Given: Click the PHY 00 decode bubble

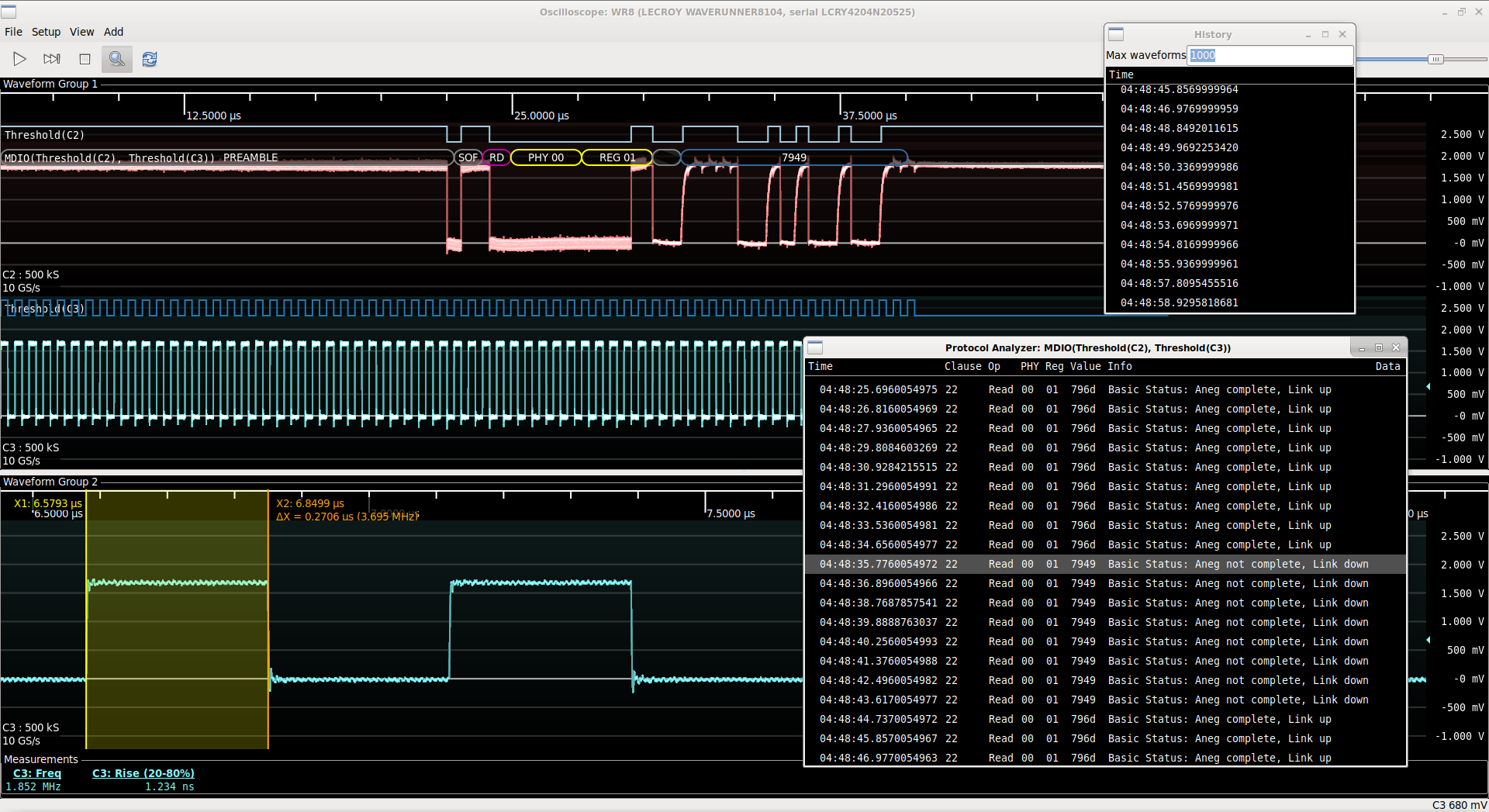Looking at the screenshot, I should (x=546, y=157).
